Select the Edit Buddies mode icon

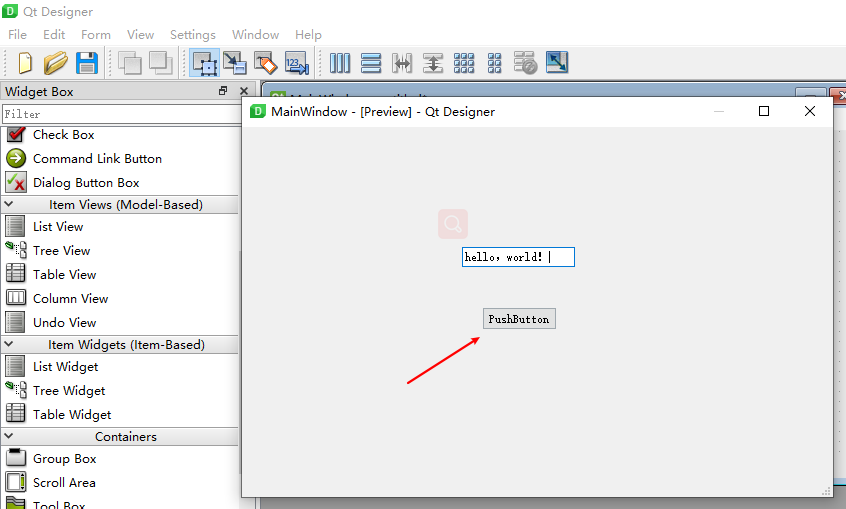(x=265, y=63)
